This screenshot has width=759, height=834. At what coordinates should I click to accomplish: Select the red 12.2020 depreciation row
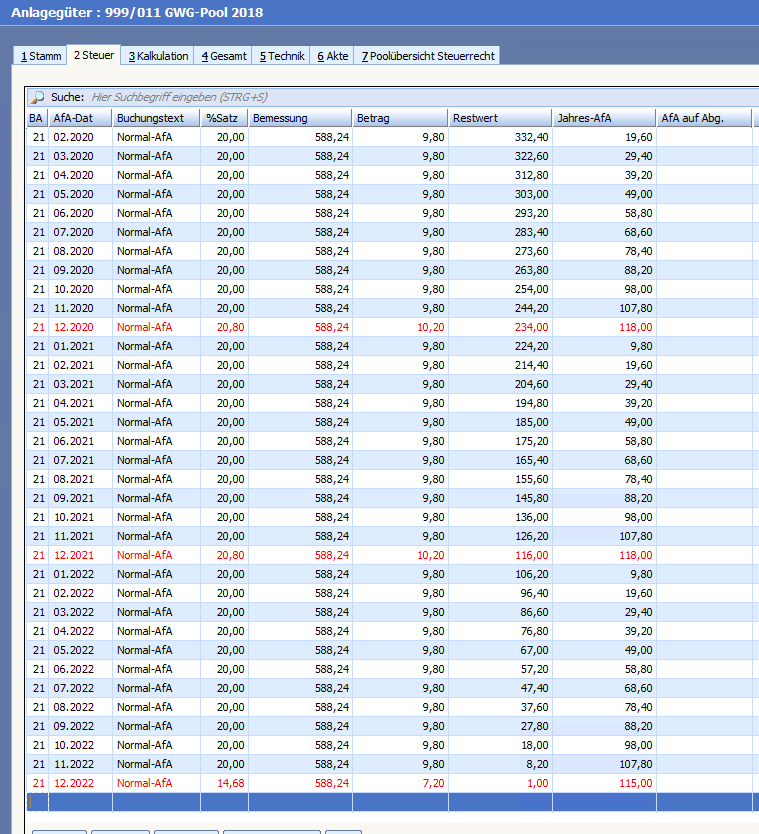click(300, 327)
